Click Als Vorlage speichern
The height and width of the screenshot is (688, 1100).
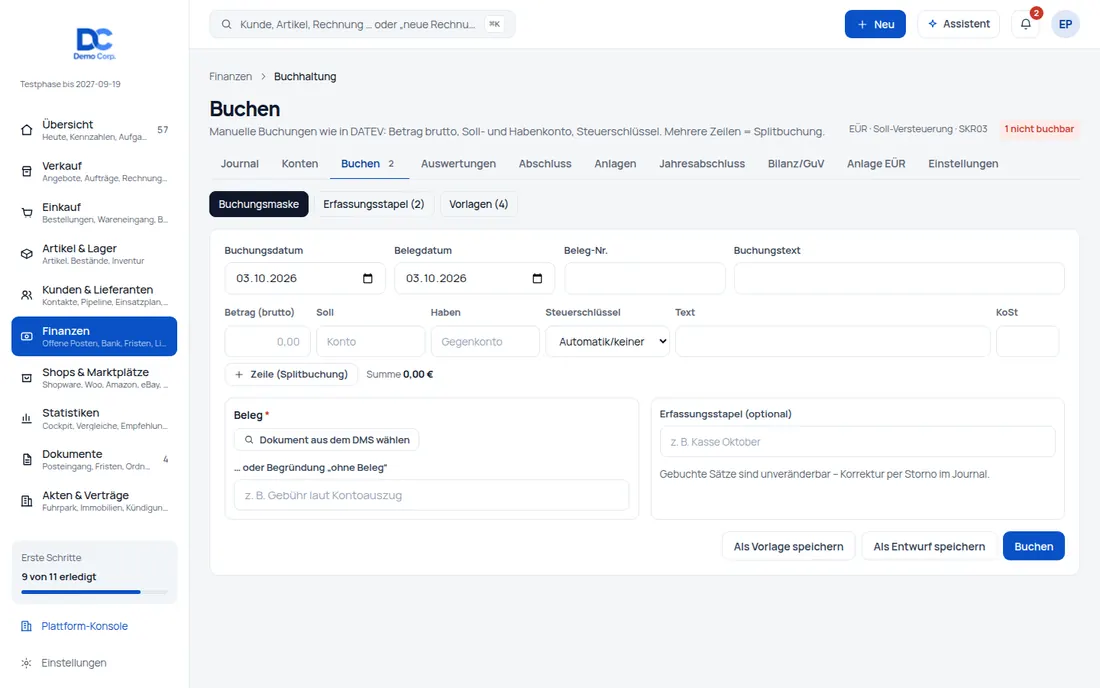point(789,546)
